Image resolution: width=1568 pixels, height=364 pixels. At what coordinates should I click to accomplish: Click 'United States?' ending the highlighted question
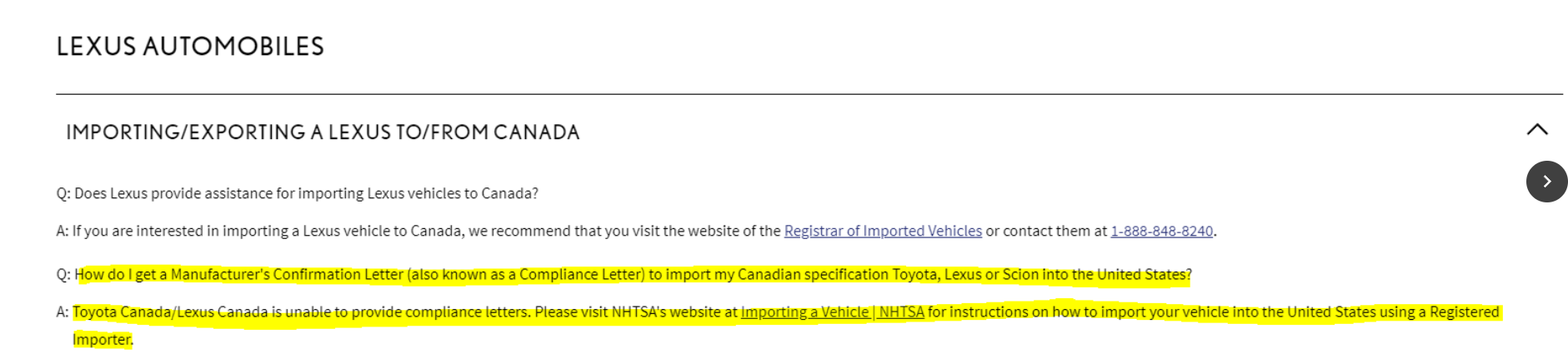coord(1145,274)
